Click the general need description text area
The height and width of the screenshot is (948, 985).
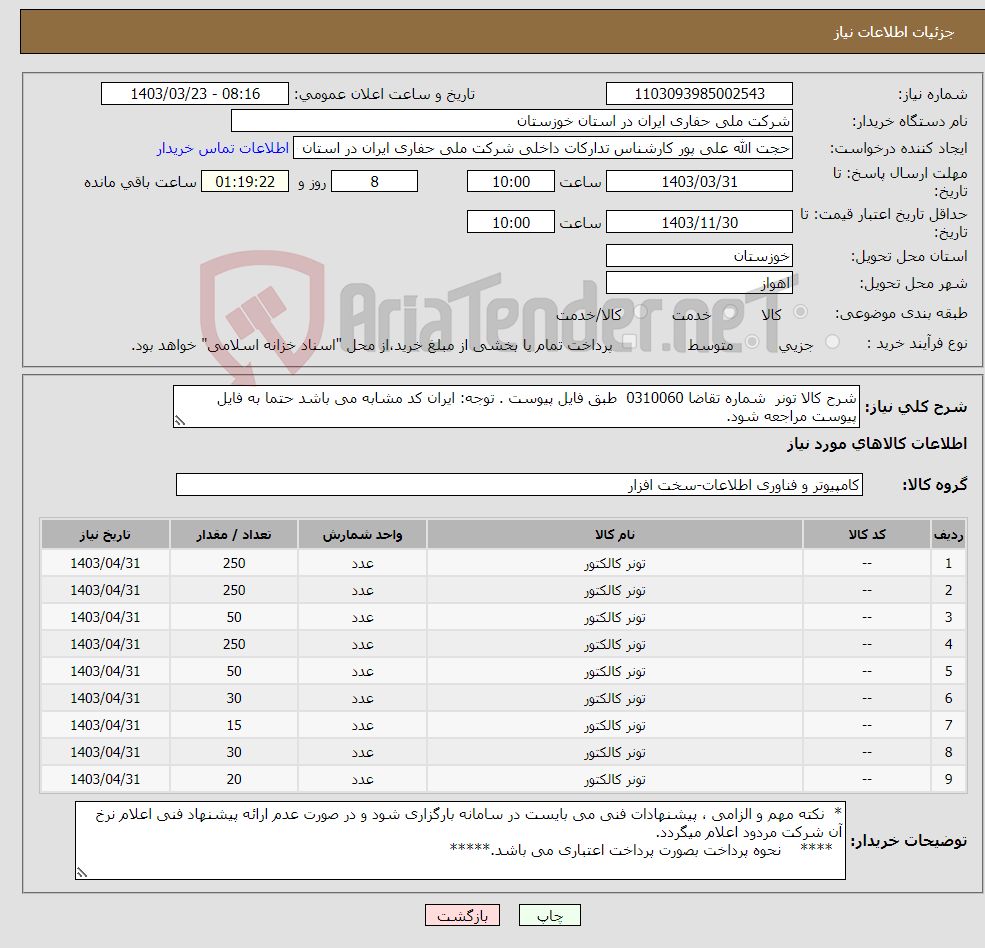[516, 407]
